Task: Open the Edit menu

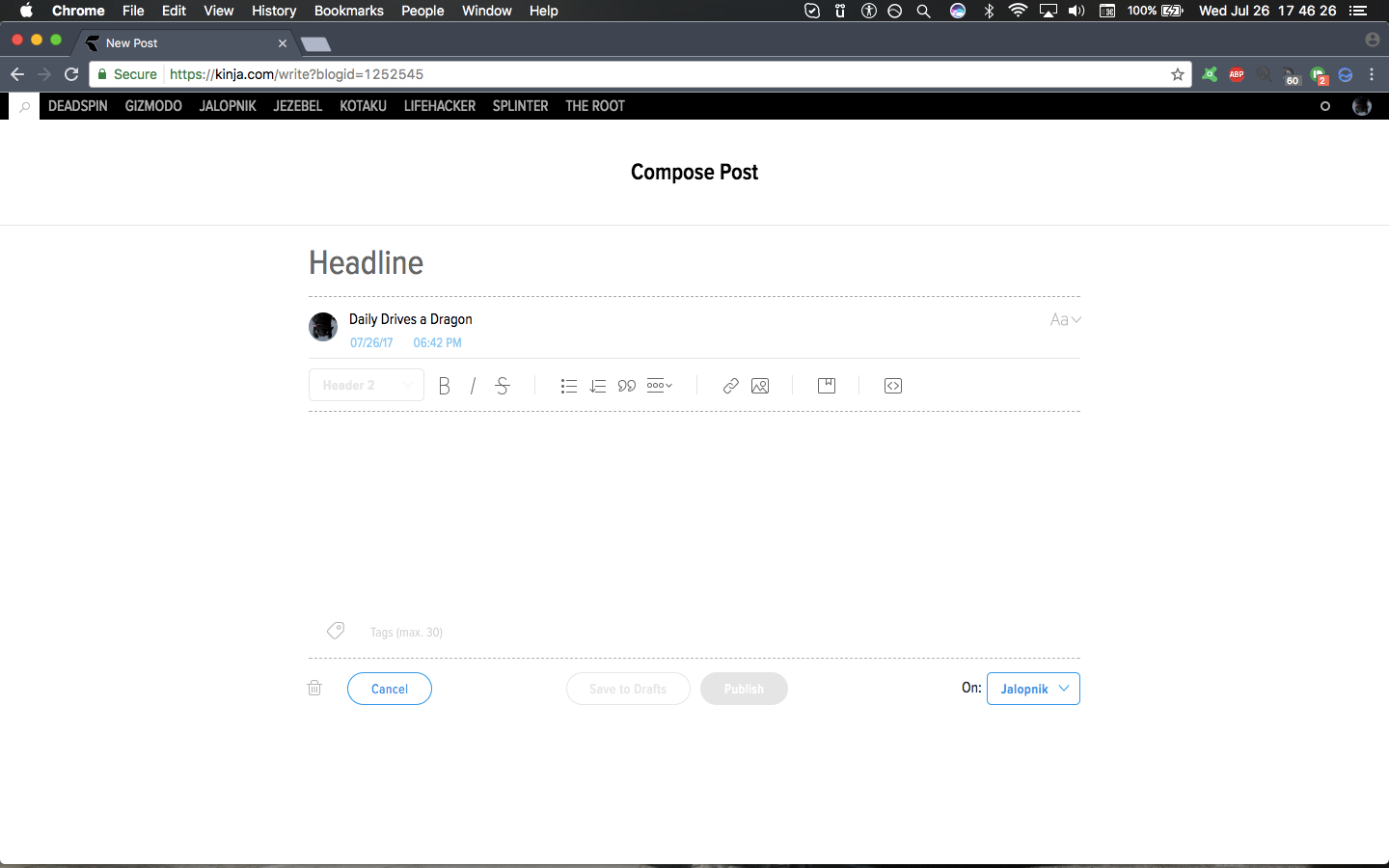Action: pyautogui.click(x=174, y=11)
